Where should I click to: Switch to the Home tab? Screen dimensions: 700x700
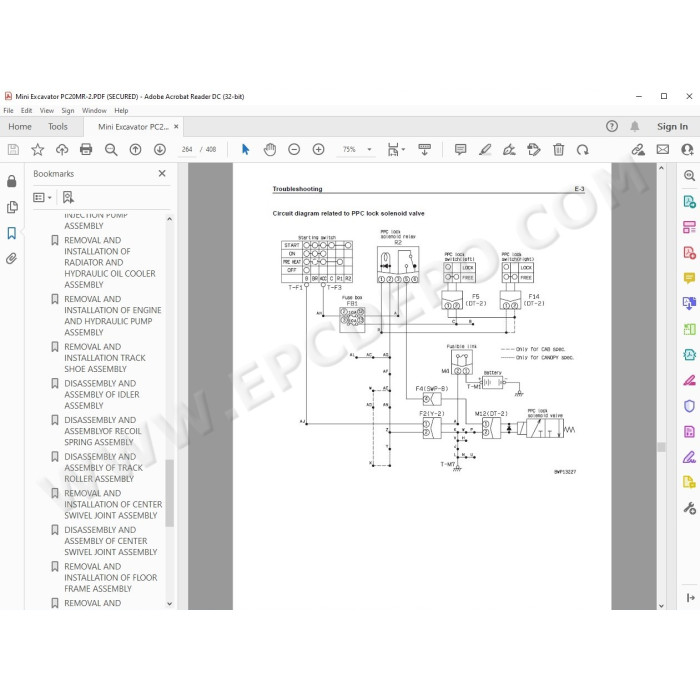tap(20, 127)
